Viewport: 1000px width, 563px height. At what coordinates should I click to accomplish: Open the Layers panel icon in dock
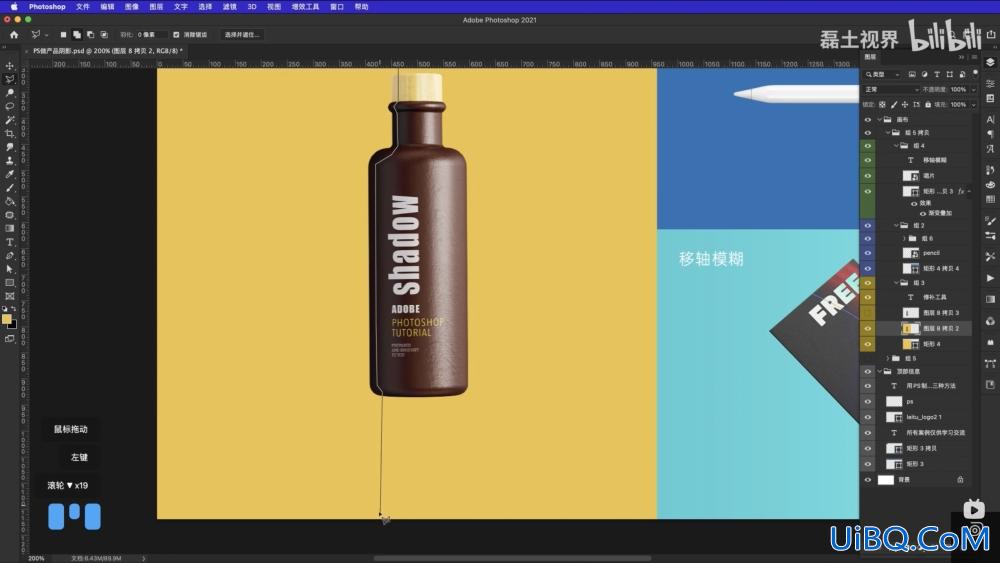(x=990, y=62)
